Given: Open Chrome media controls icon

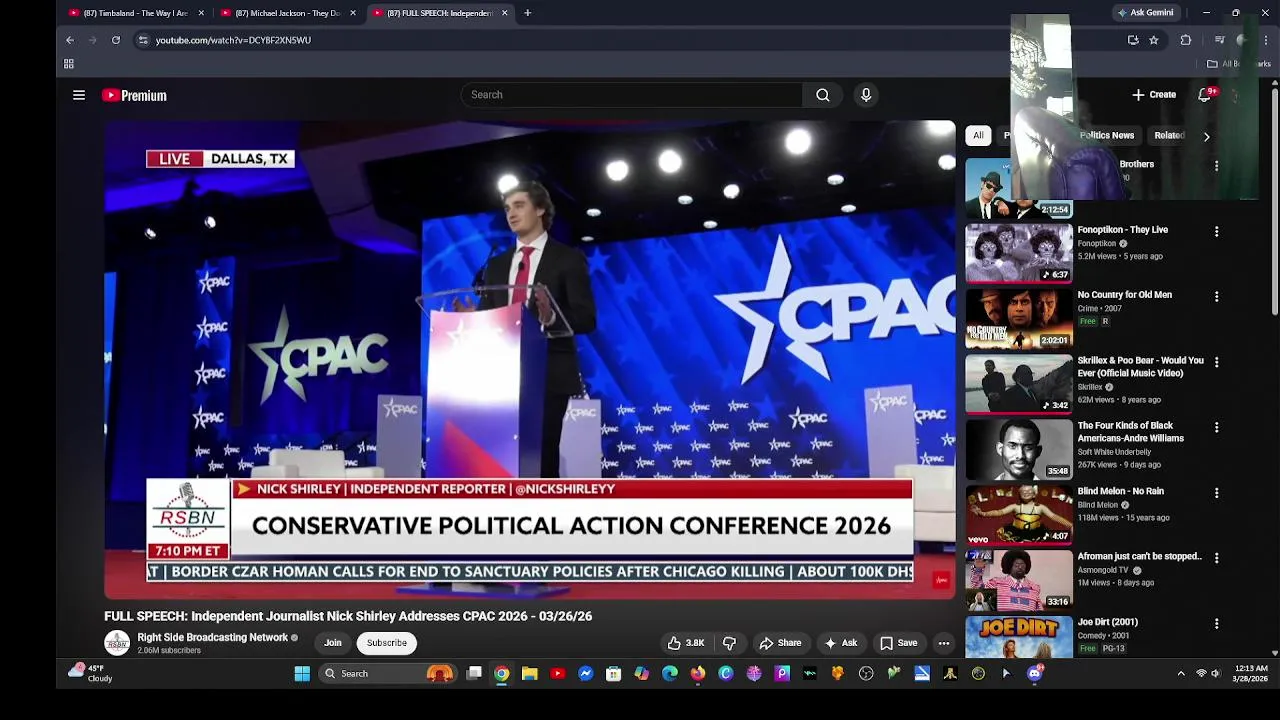Looking at the screenshot, I should pos(1219,40).
